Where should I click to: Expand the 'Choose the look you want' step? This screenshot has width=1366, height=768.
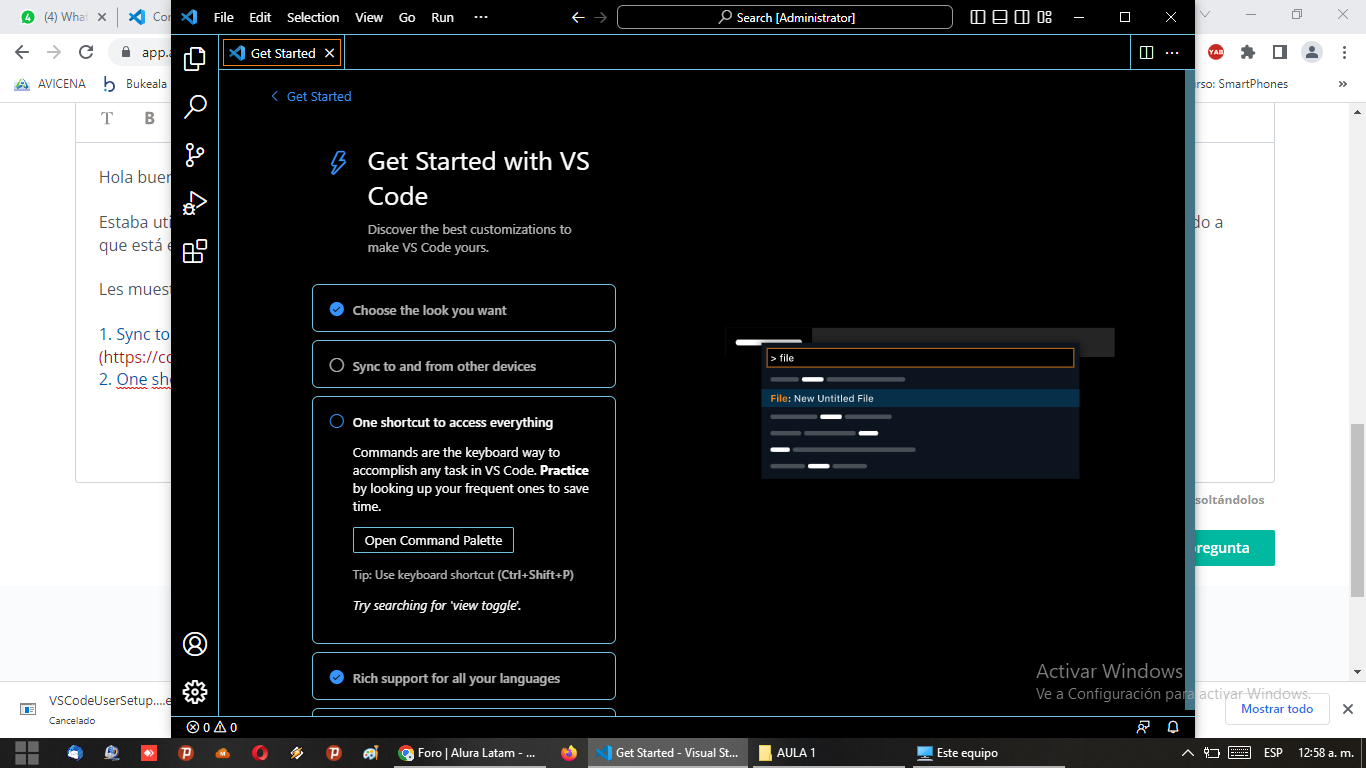pyautogui.click(x=464, y=308)
